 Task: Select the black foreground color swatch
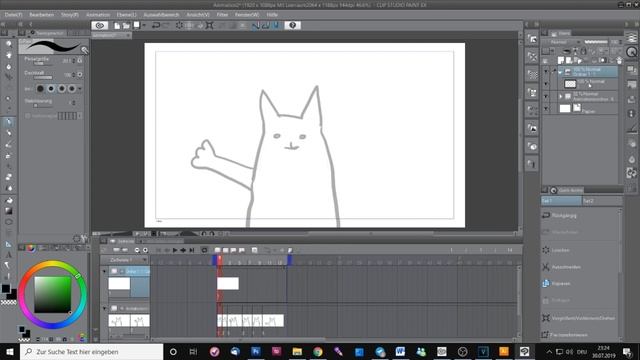6,289
